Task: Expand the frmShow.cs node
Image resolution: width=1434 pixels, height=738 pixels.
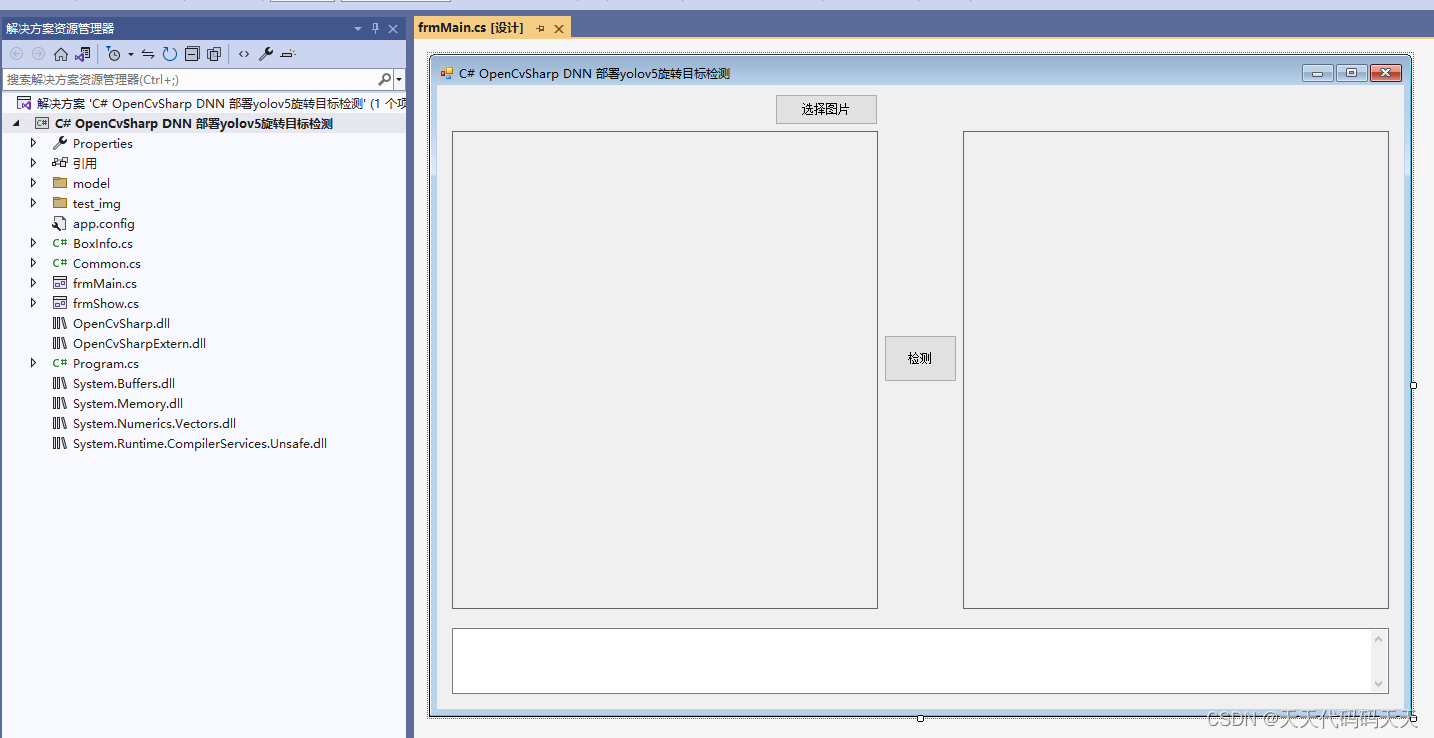Action: [x=33, y=303]
